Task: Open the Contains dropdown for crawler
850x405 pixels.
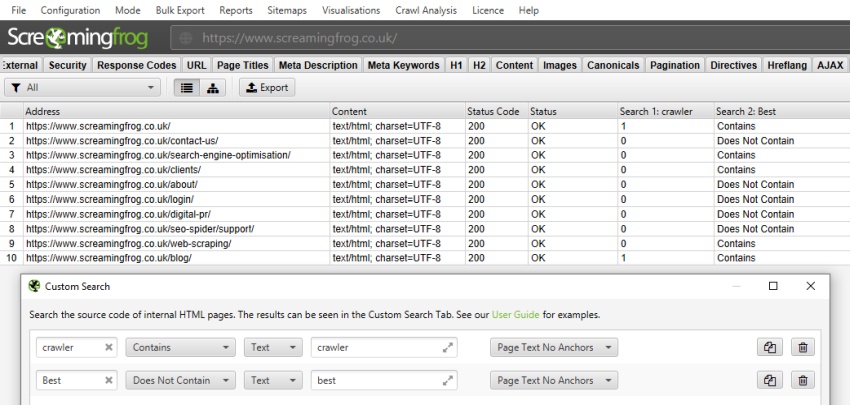Action: point(181,348)
